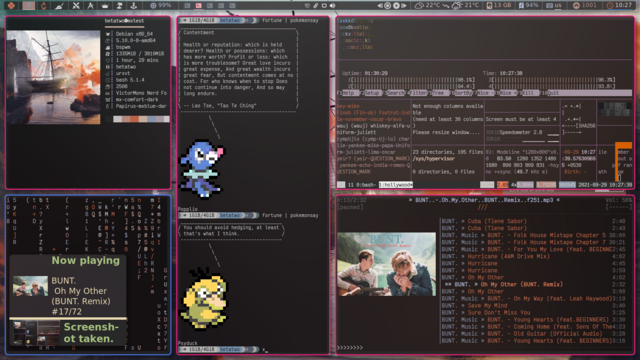Click the BUNT album art thumbnail in notification
Viewport: 640px width, 360px height.
click(30, 285)
